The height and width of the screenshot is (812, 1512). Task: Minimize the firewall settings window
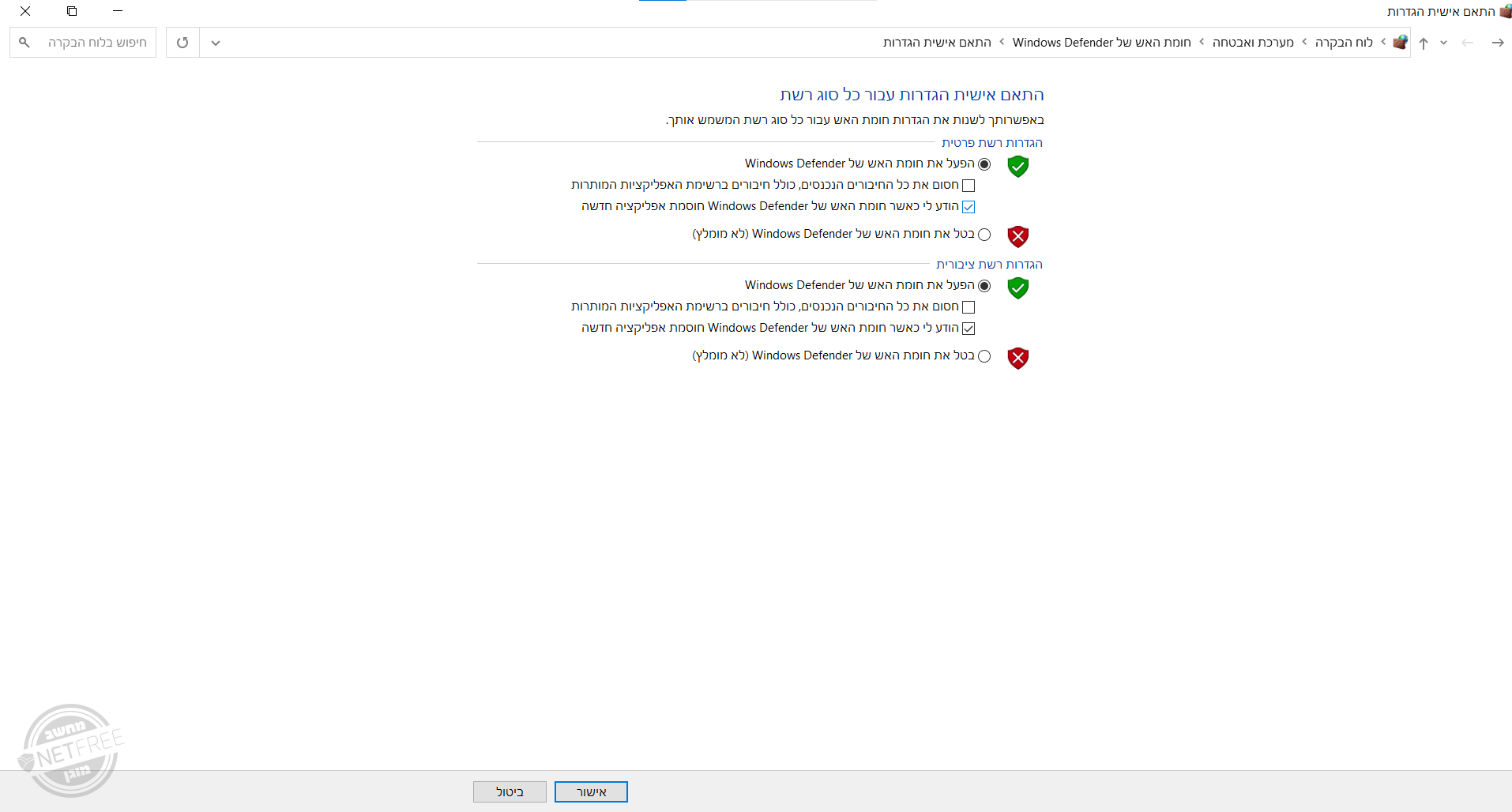(x=118, y=11)
